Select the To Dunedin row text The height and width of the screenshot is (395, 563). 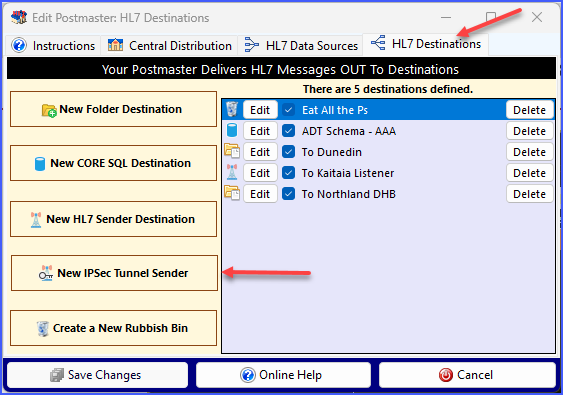(x=331, y=152)
